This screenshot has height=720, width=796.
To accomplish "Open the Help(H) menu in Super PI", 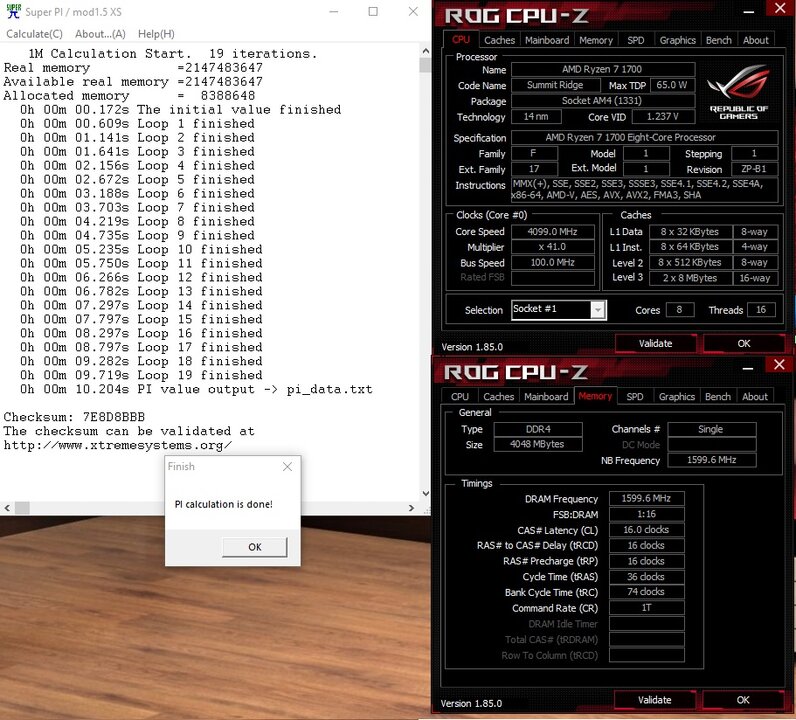I will tap(156, 34).
